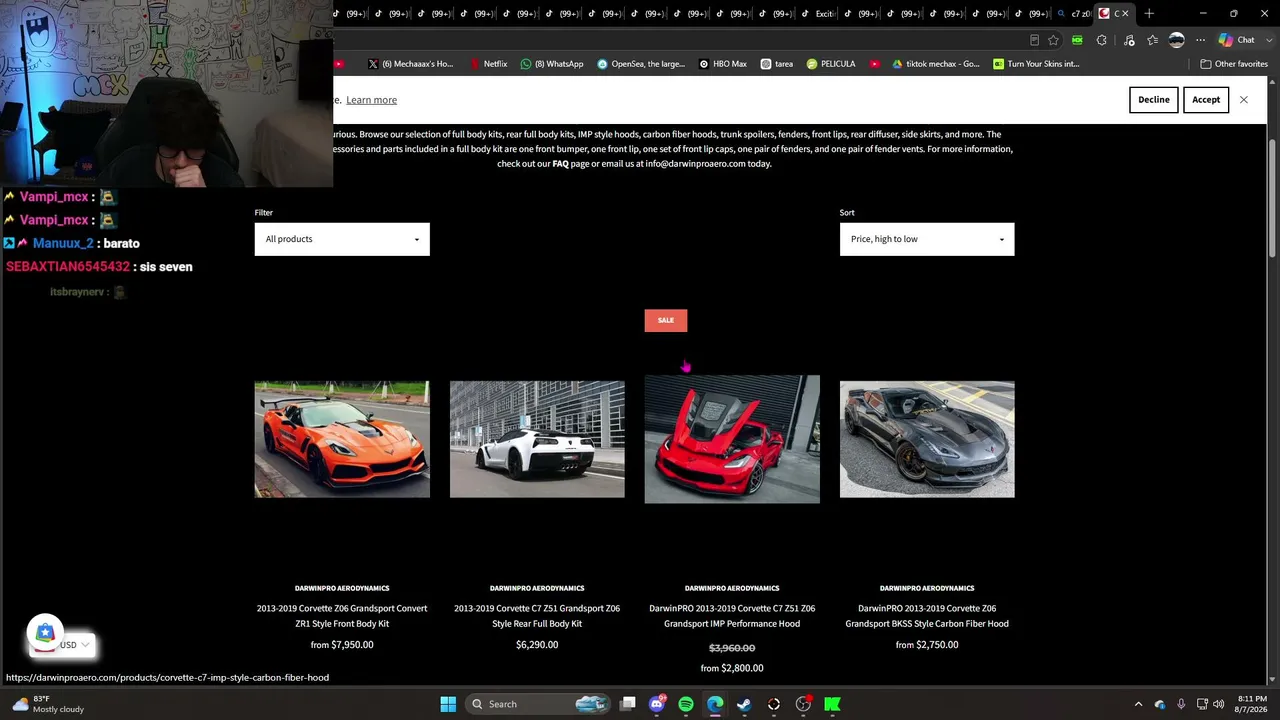This screenshot has height=720, width=1280.
Task: Accept cookies in the banner
Action: tap(1206, 100)
